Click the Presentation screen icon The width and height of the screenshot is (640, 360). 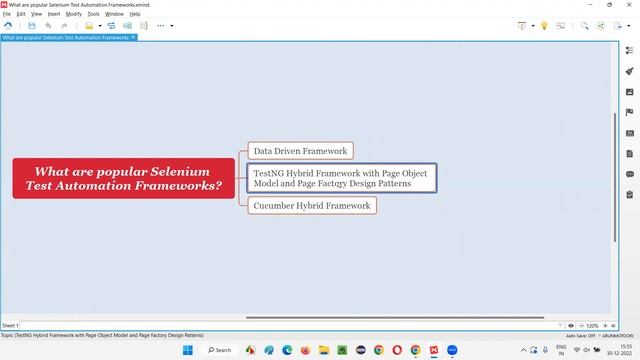coord(522,26)
